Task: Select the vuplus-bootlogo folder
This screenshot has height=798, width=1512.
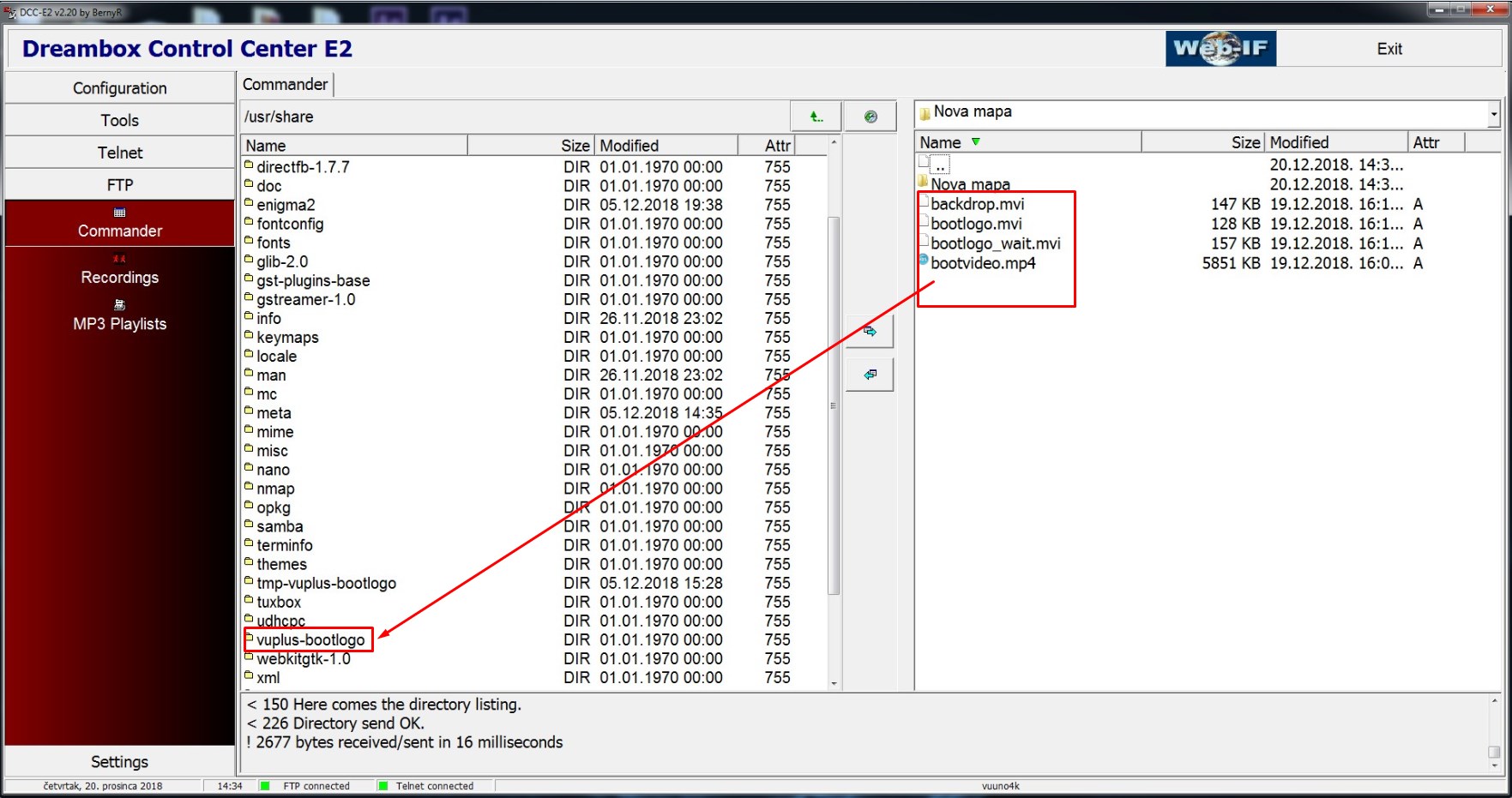Action: pyautogui.click(x=310, y=640)
